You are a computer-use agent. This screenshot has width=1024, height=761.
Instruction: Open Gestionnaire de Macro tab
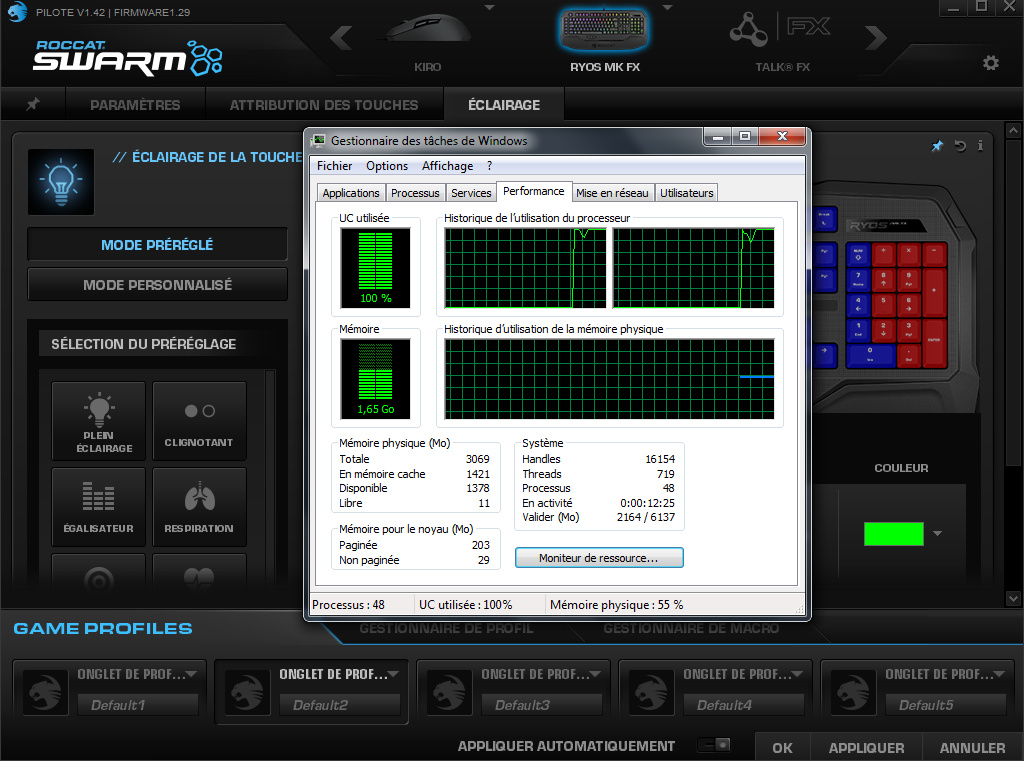(691, 628)
